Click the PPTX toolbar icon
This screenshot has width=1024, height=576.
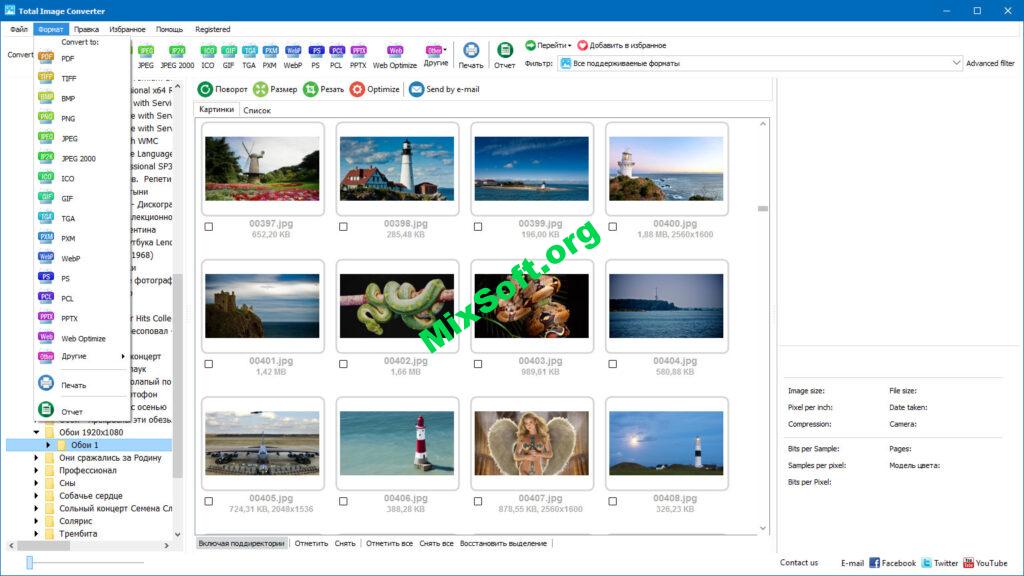(358, 57)
